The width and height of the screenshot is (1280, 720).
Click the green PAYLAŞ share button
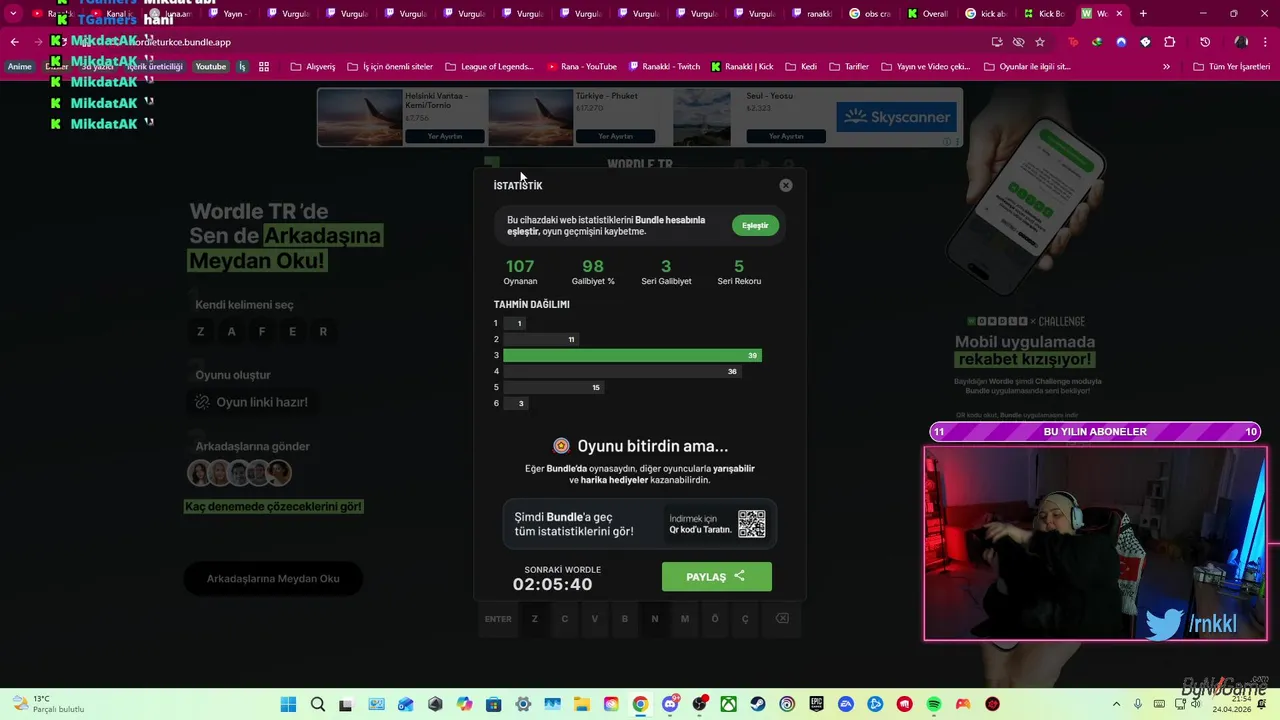point(717,576)
